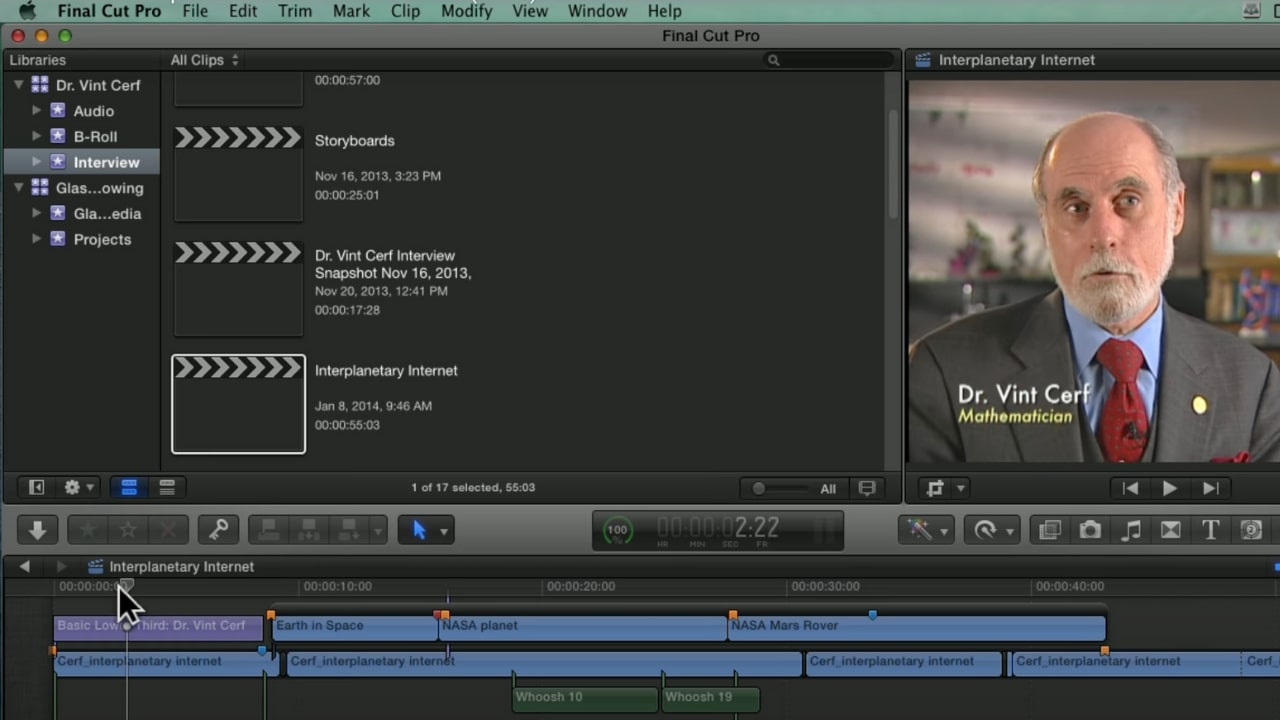The image size is (1280, 720).
Task: Toggle clip appearance button beside All
Action: click(867, 488)
